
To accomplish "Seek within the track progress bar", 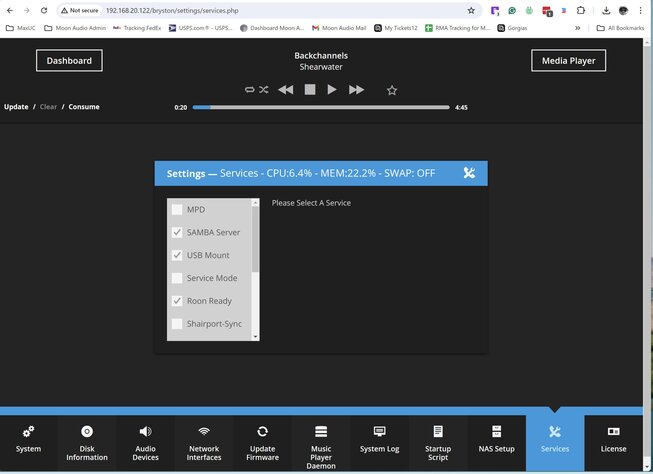I will 321,107.
